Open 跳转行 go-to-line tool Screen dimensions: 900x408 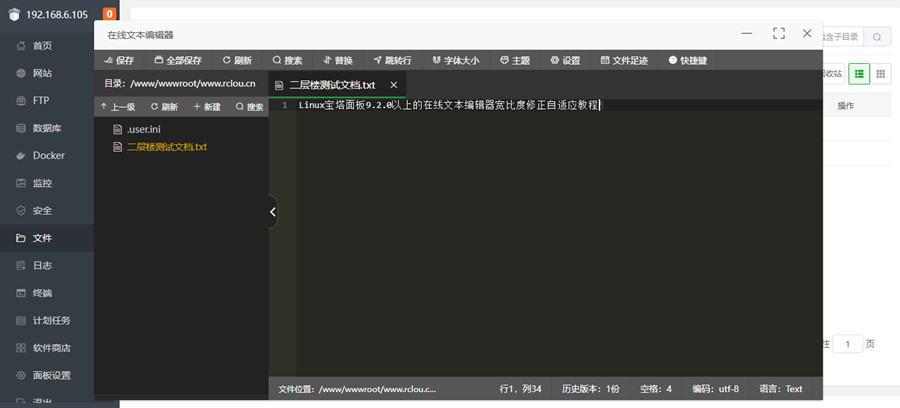[x=393, y=60]
